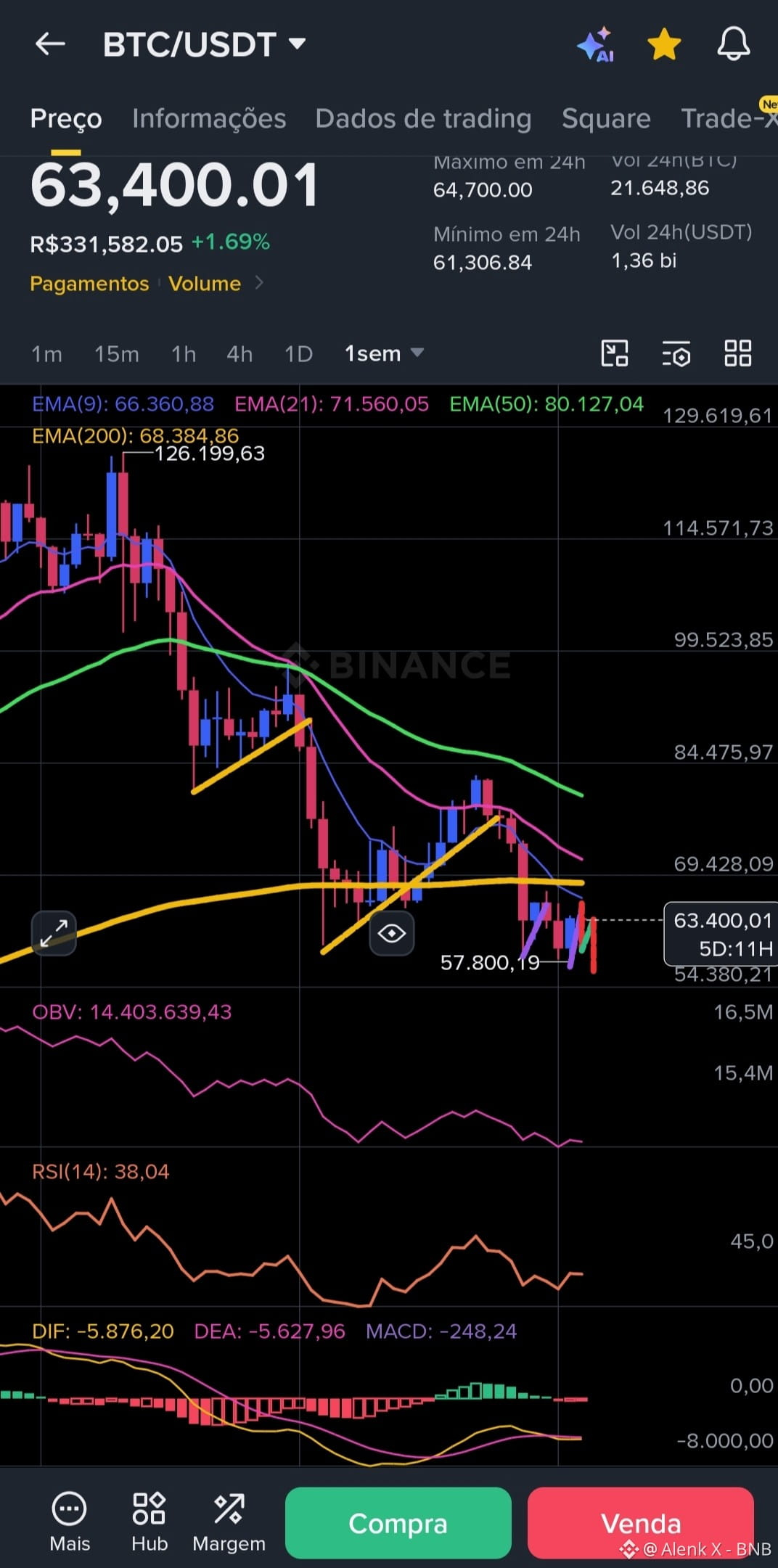Screen dimensions: 778x1568
Task: Tap the green Compra button
Action: [398, 1523]
